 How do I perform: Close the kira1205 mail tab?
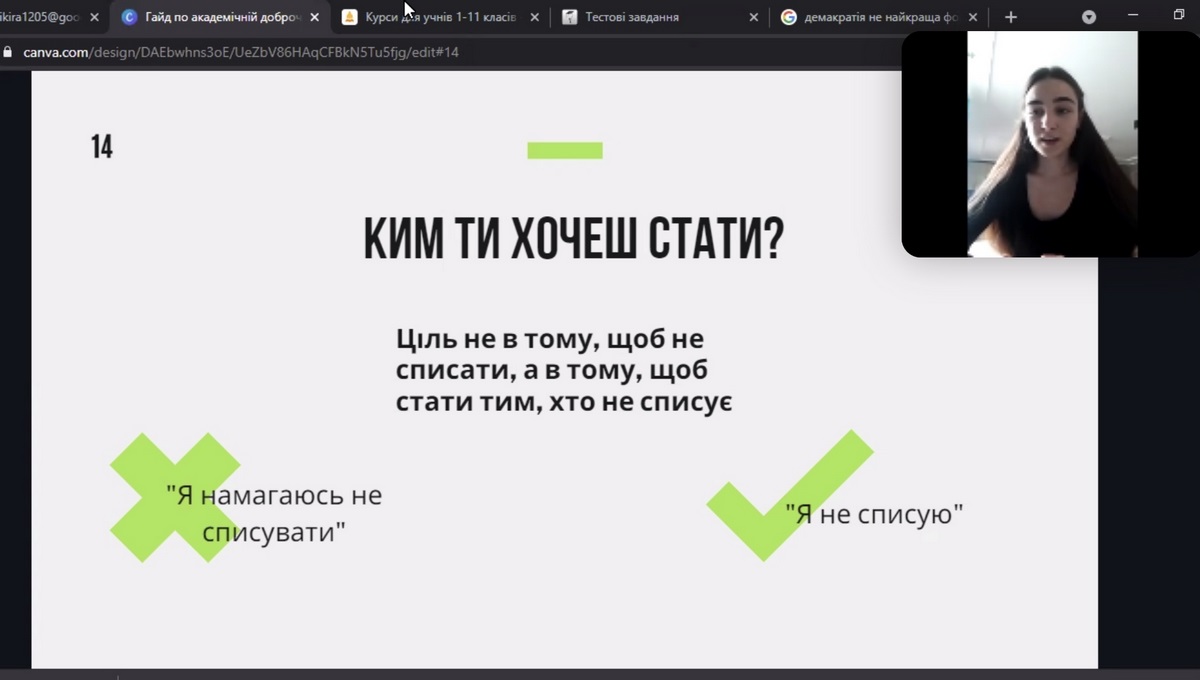[x=95, y=17]
